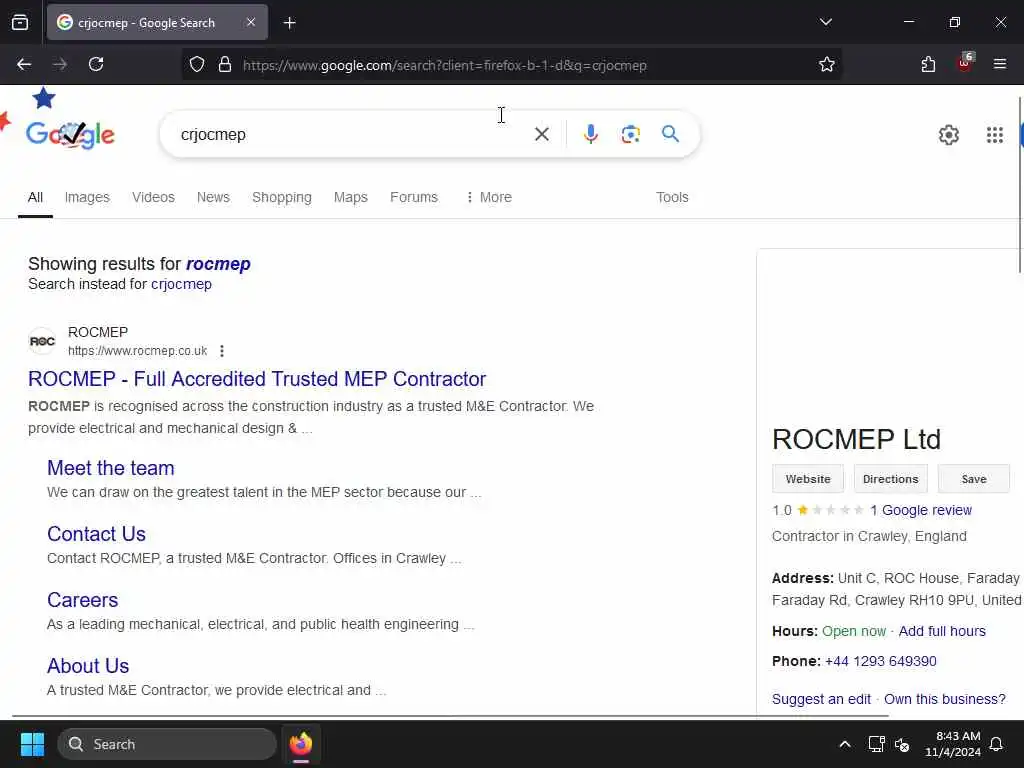Close the crjocmep Google Search tab
The width and height of the screenshot is (1024, 768).
pos(251,22)
